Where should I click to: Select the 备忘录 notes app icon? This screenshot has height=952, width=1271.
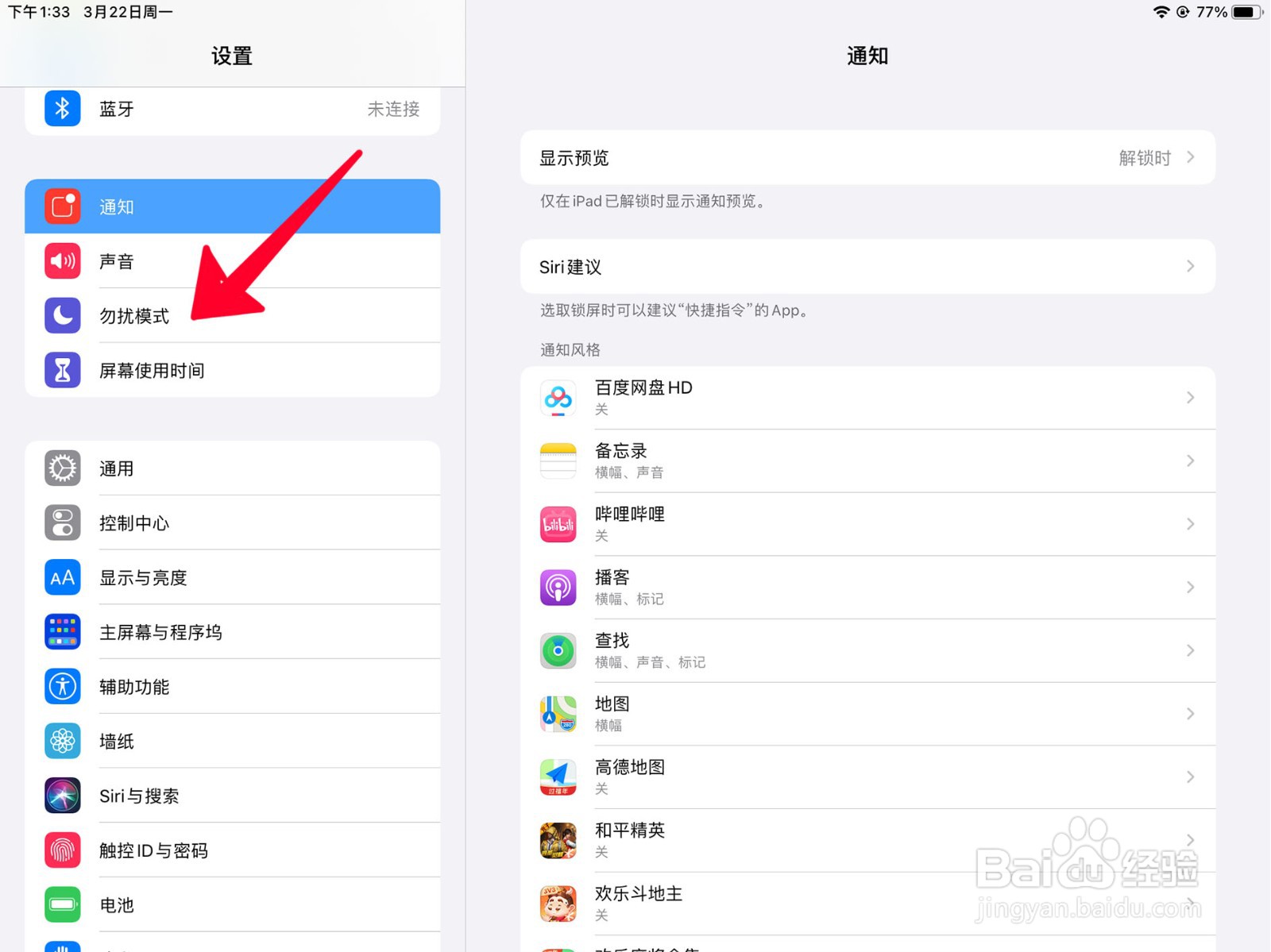558,461
